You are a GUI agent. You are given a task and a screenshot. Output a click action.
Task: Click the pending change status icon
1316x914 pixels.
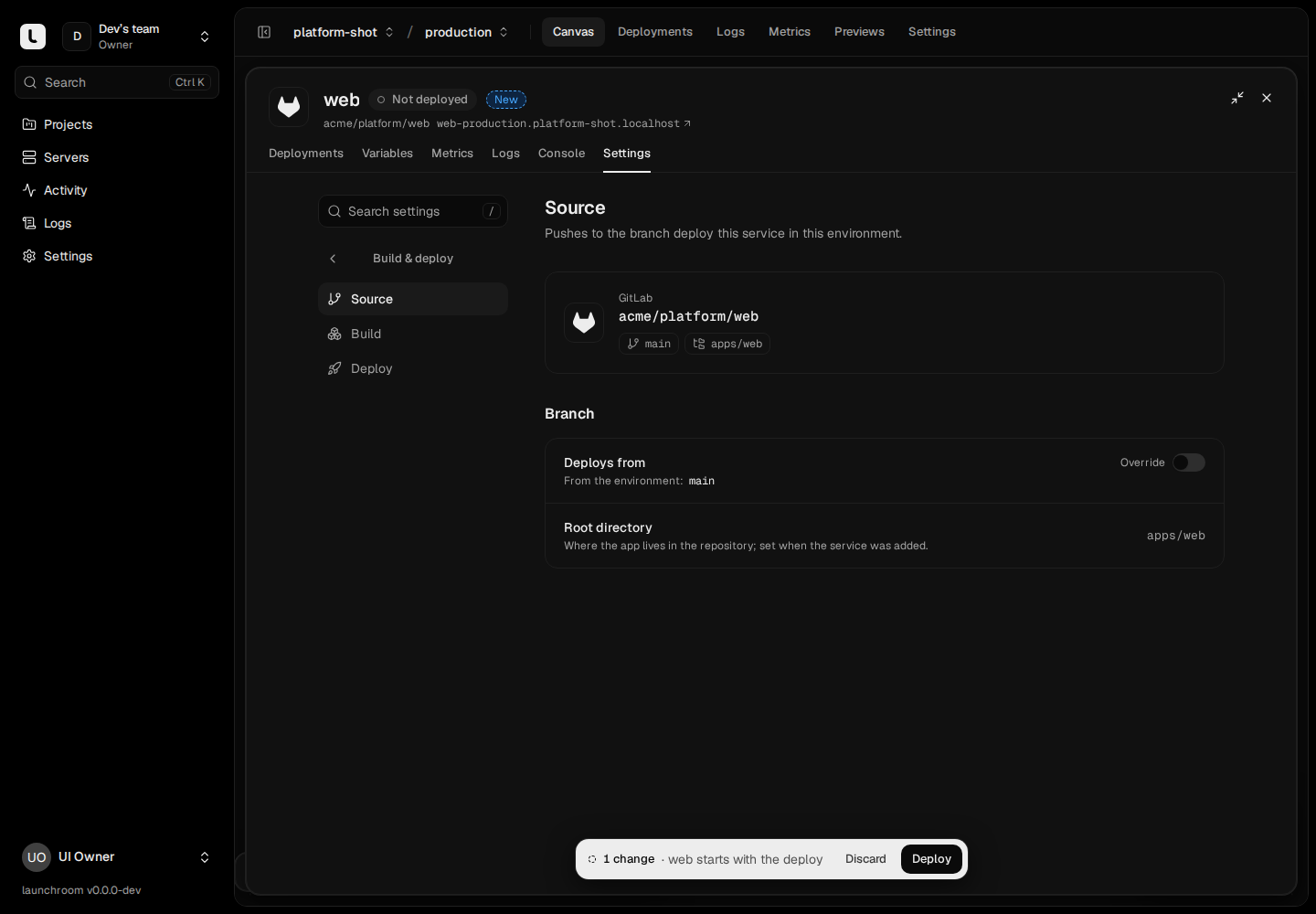[x=592, y=859]
